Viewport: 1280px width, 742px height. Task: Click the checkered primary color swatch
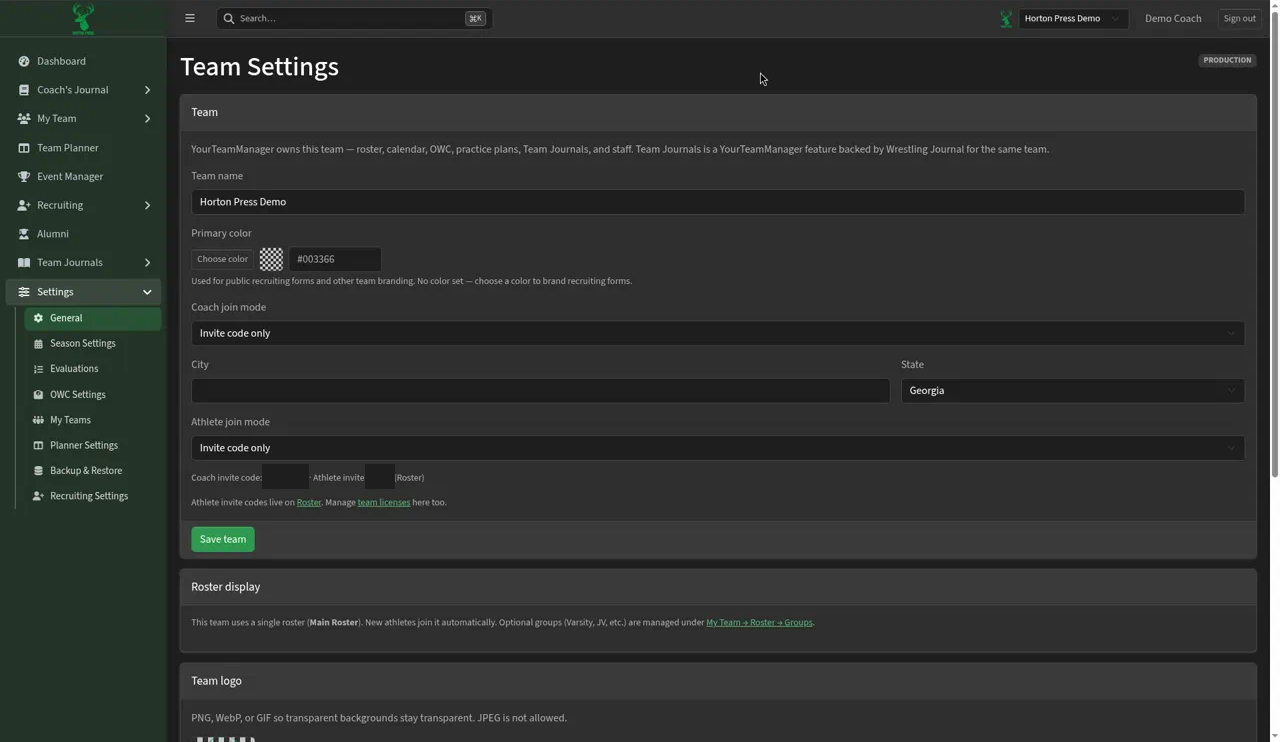271,259
